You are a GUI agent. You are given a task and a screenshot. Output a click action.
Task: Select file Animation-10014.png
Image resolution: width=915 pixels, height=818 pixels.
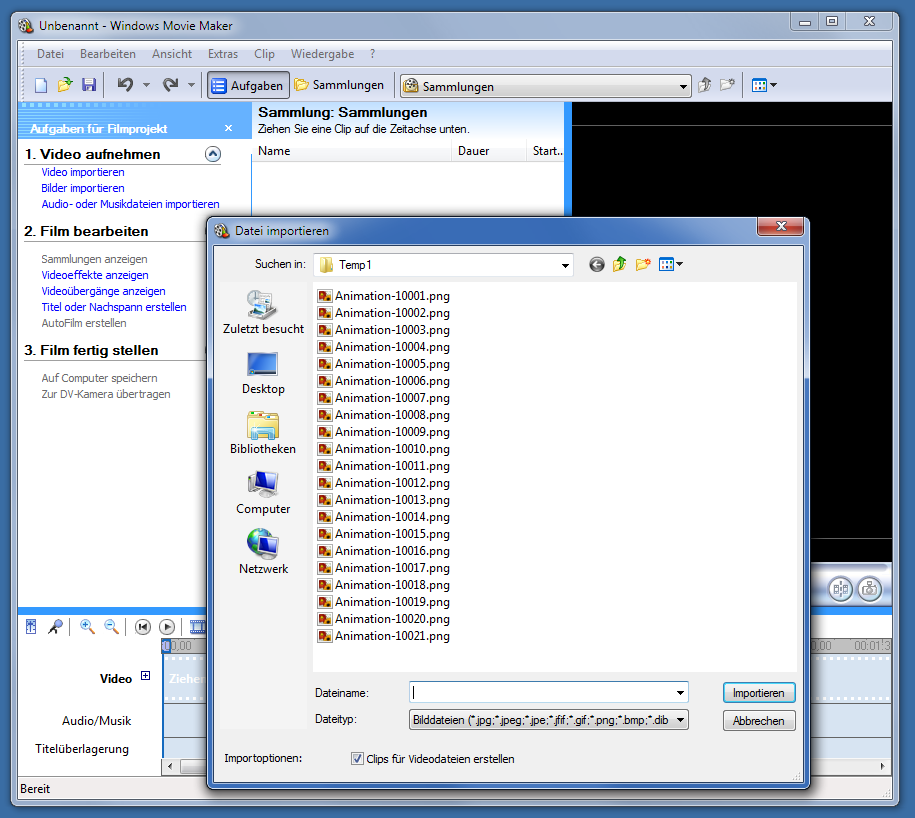(x=384, y=517)
